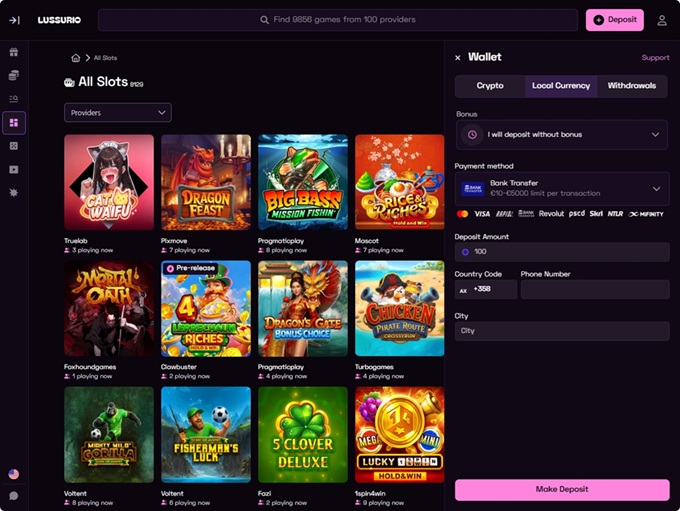The width and height of the screenshot is (680, 511).
Task: Choose the Skrill payment option
Action: pyautogui.click(x=596, y=214)
